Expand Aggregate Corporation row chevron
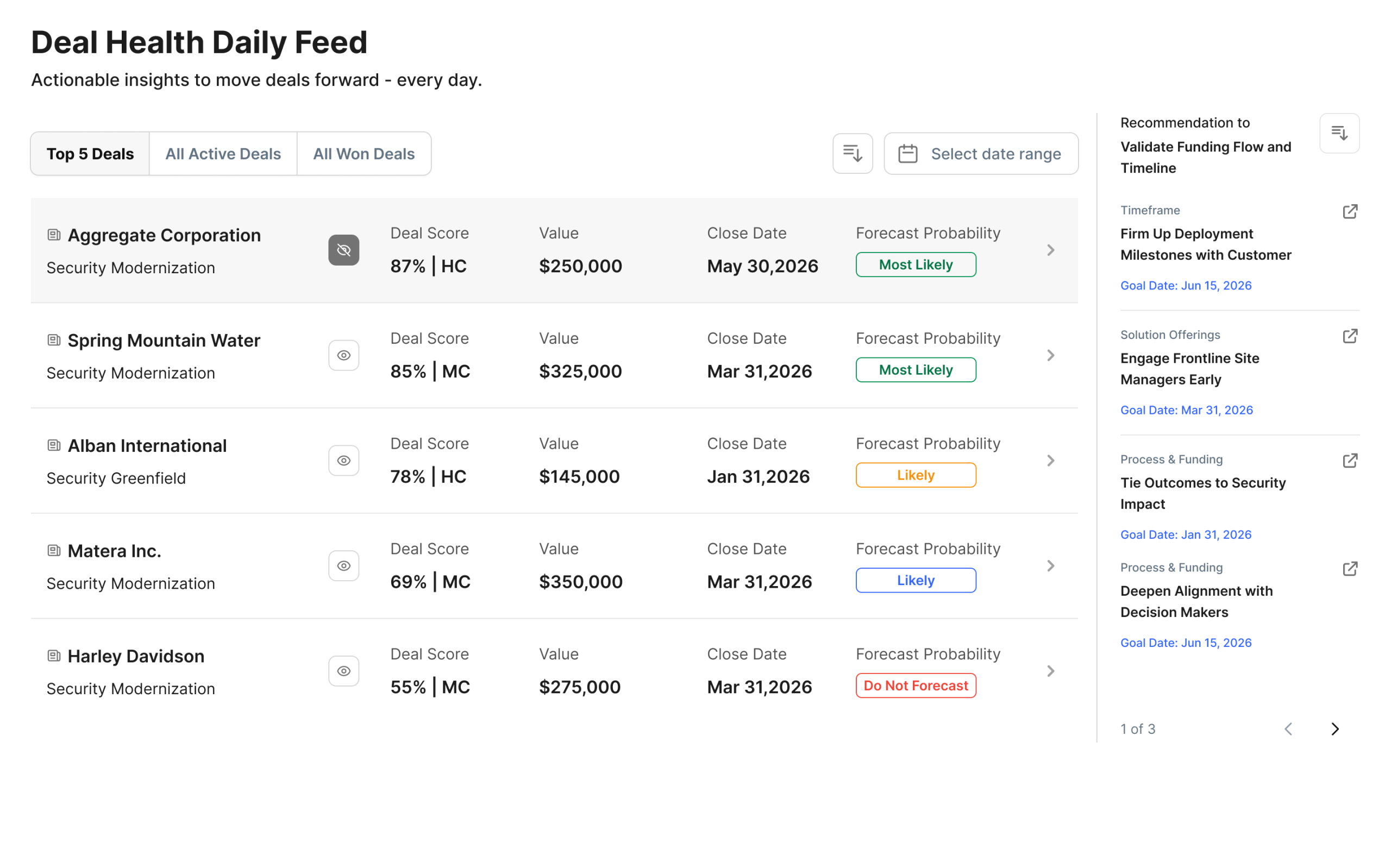 1050,250
